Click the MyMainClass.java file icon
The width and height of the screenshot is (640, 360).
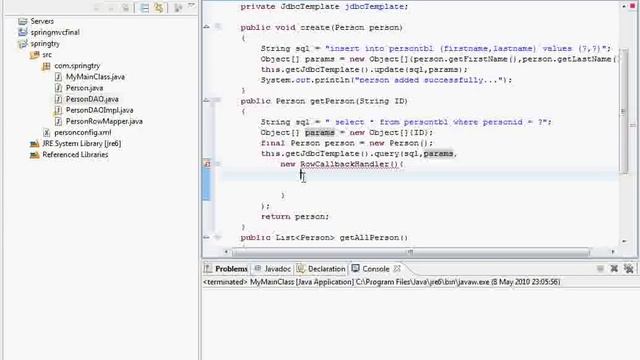coord(58,77)
